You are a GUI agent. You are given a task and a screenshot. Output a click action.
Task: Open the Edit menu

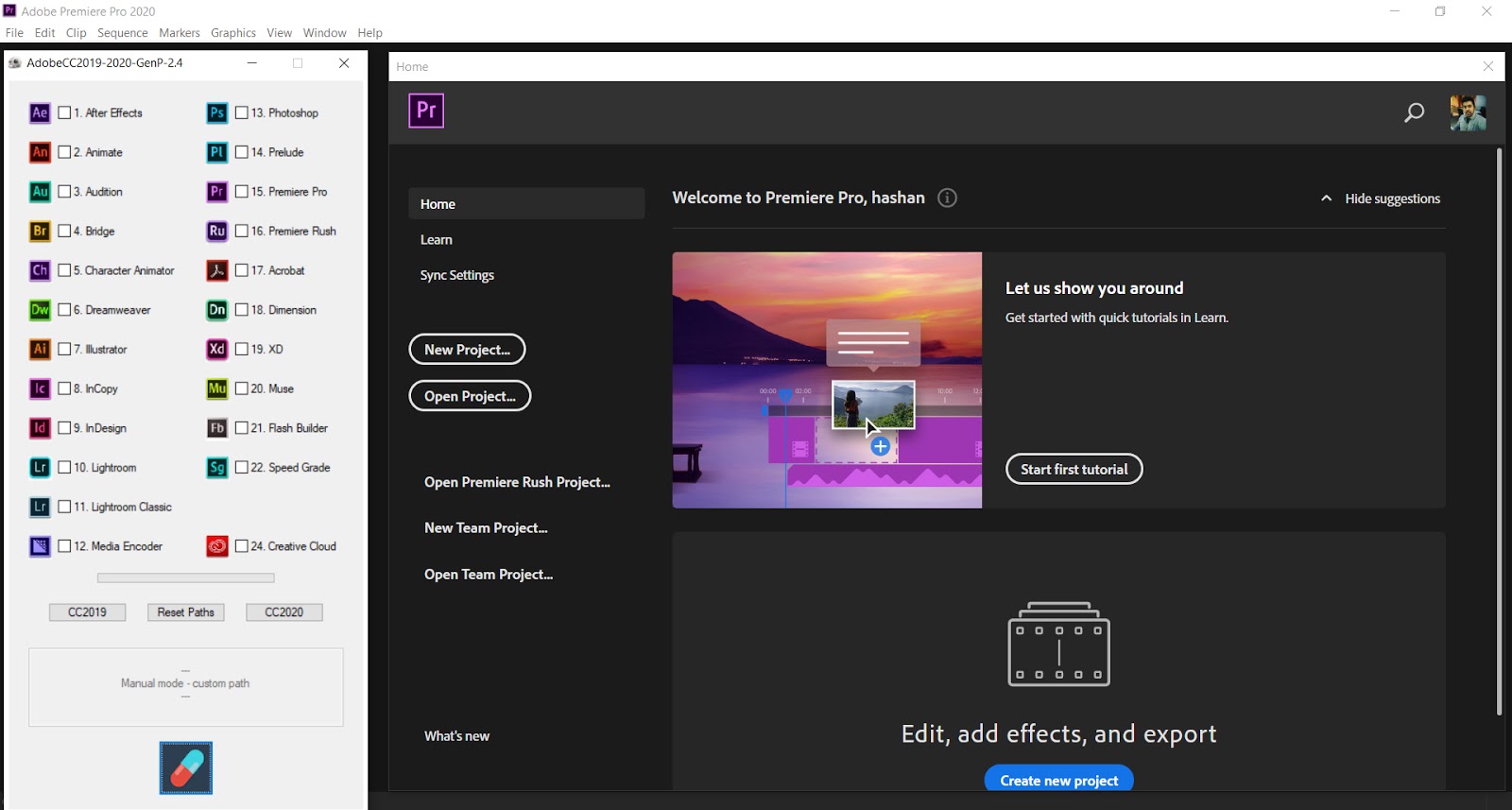click(x=44, y=32)
